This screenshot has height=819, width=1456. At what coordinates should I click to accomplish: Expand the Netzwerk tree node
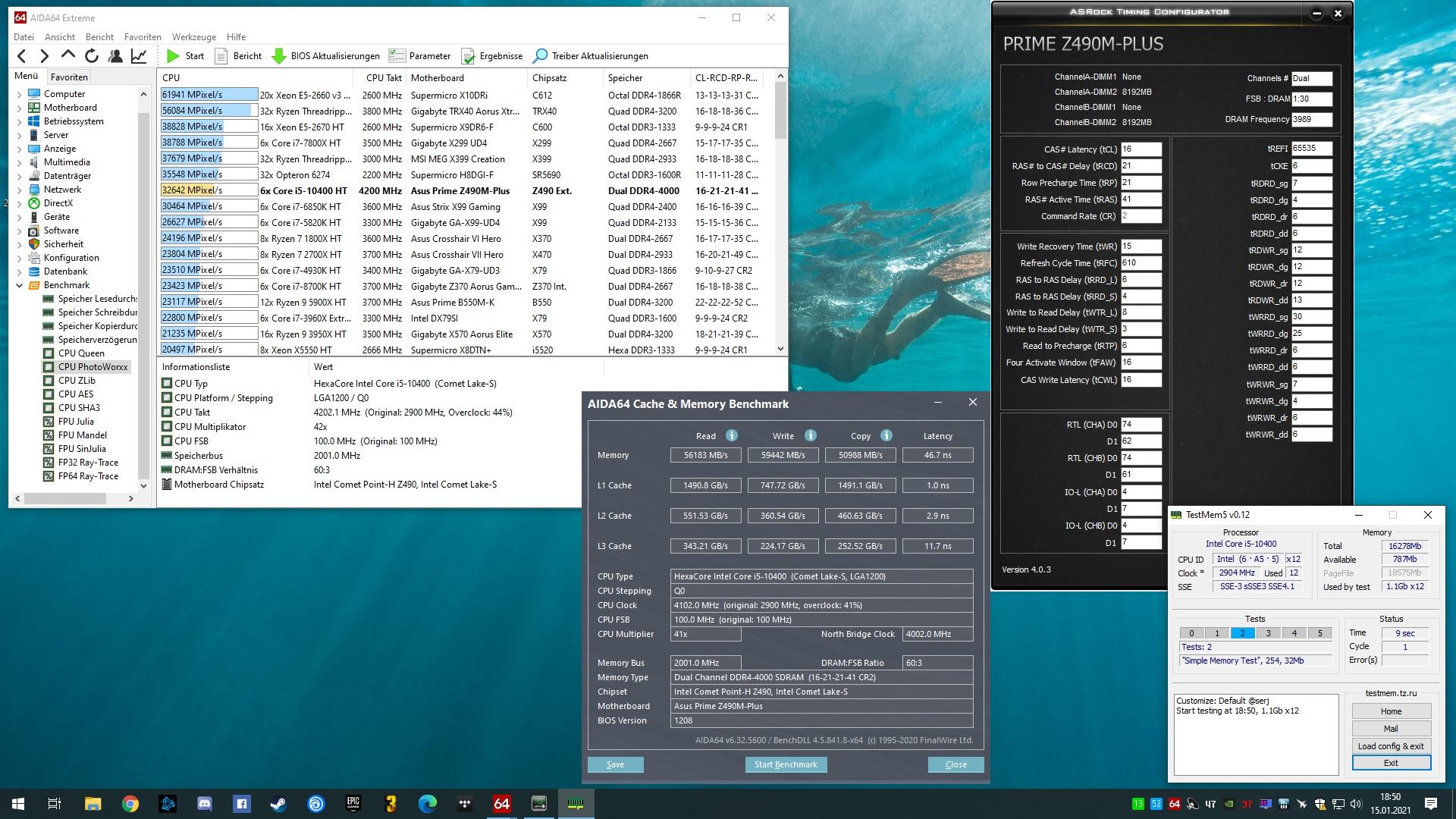pyautogui.click(x=19, y=190)
